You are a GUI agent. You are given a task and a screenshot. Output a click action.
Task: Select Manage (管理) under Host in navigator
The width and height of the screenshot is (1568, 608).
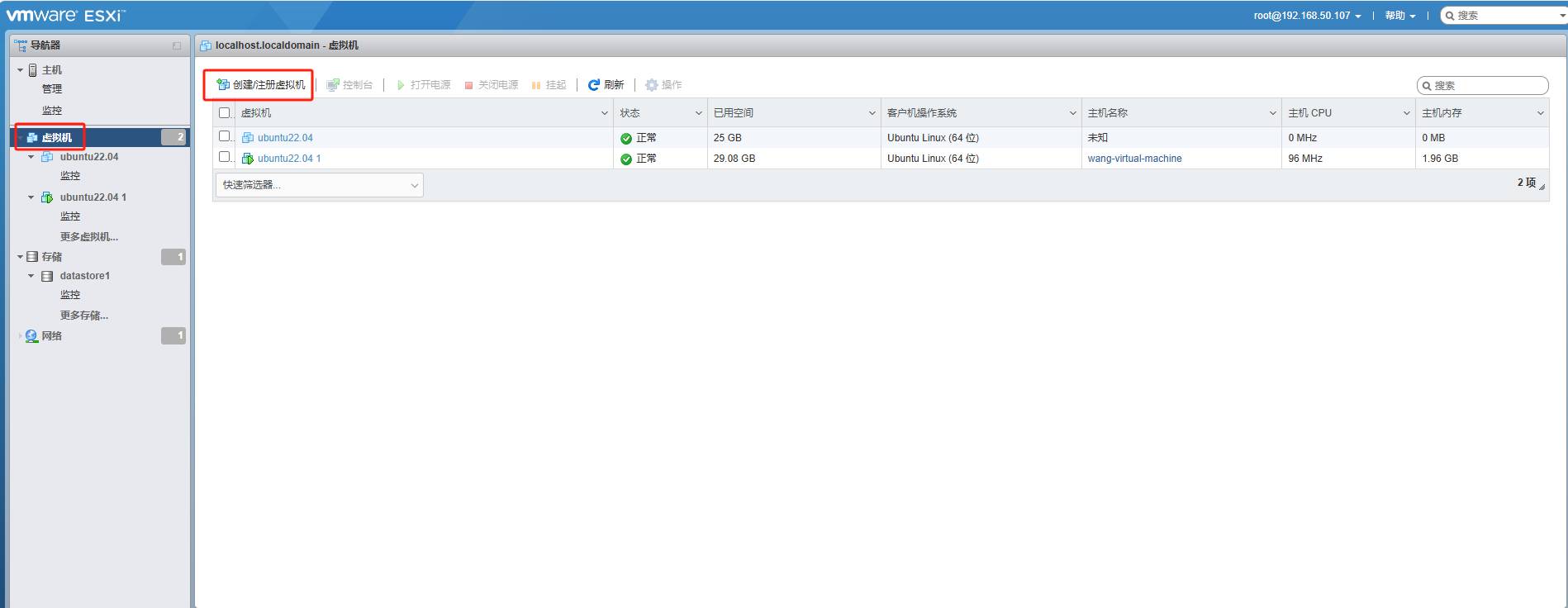[x=52, y=89]
